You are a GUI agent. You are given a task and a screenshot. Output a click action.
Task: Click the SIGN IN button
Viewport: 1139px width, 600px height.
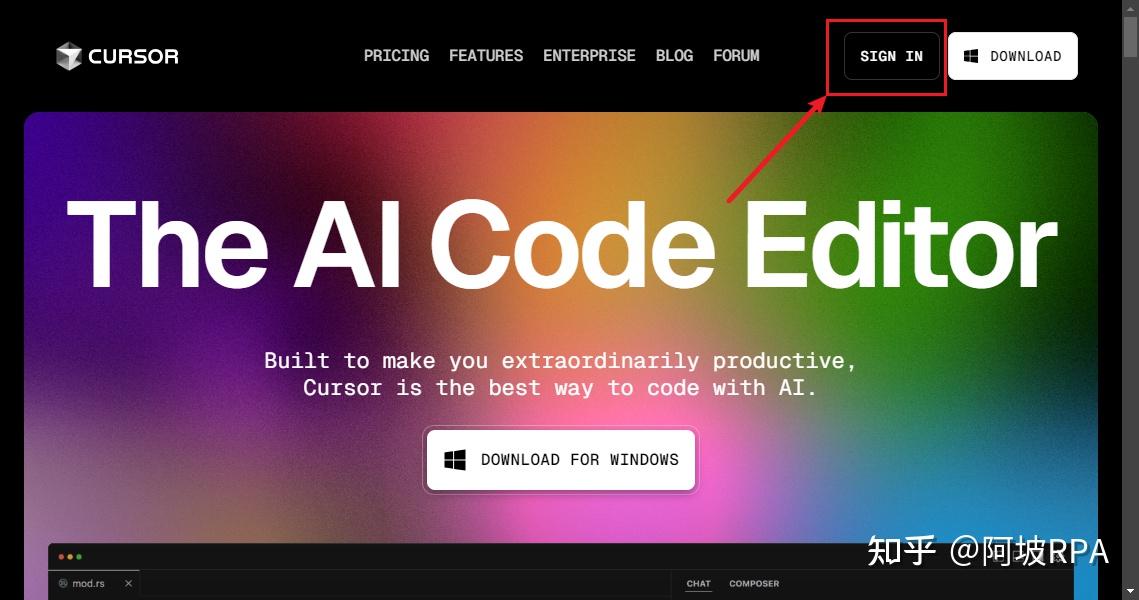pyautogui.click(x=891, y=56)
